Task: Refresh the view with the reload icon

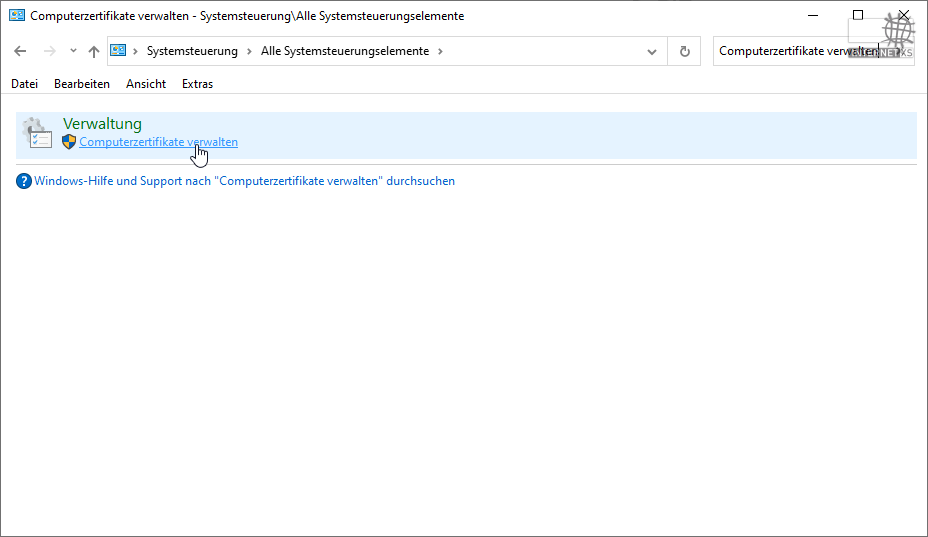Action: click(x=685, y=52)
